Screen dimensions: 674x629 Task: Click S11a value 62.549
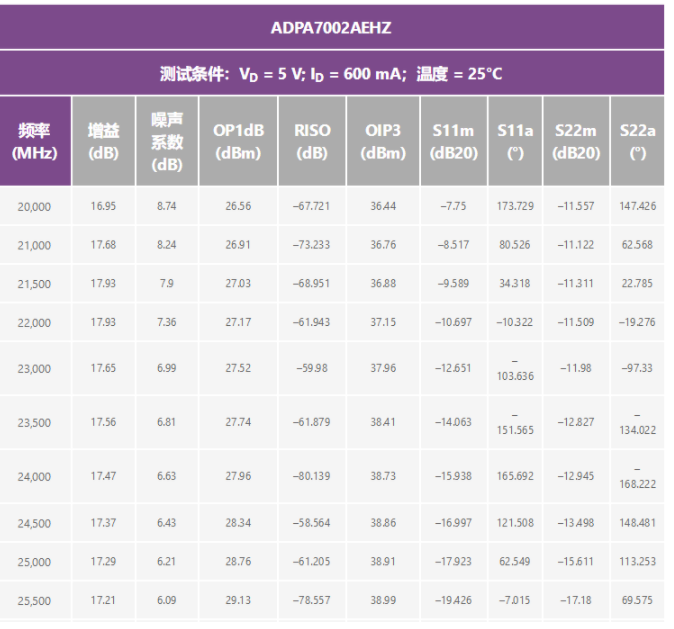pos(515,561)
